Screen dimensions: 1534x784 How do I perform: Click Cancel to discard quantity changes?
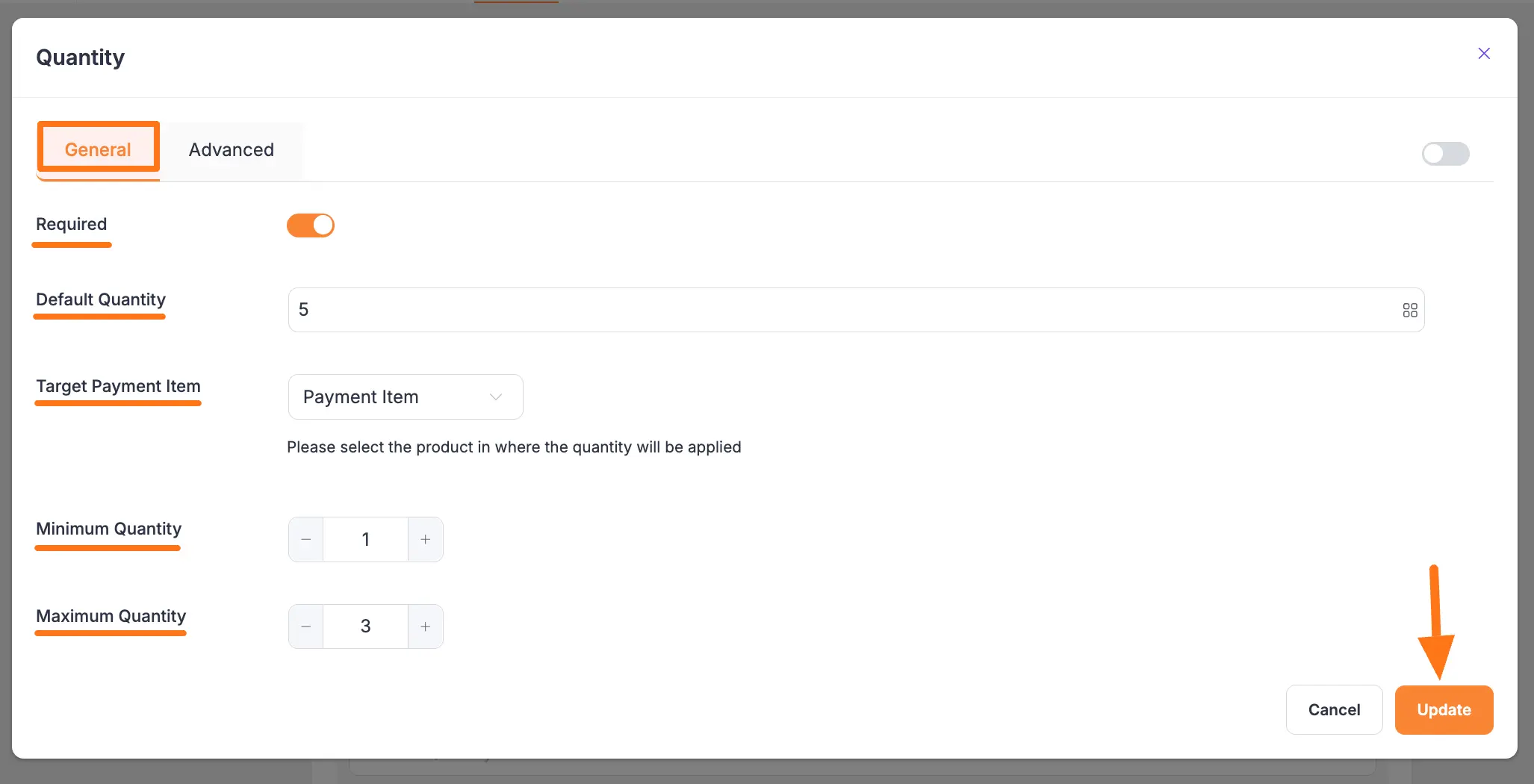[1334, 709]
